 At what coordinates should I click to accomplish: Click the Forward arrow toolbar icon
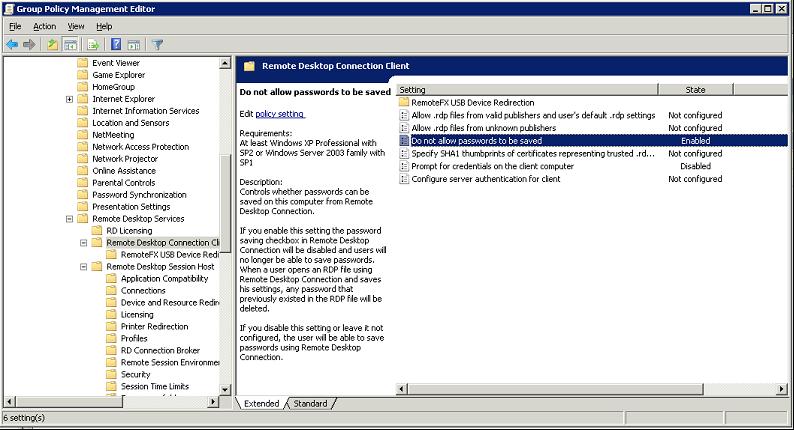pos(29,45)
